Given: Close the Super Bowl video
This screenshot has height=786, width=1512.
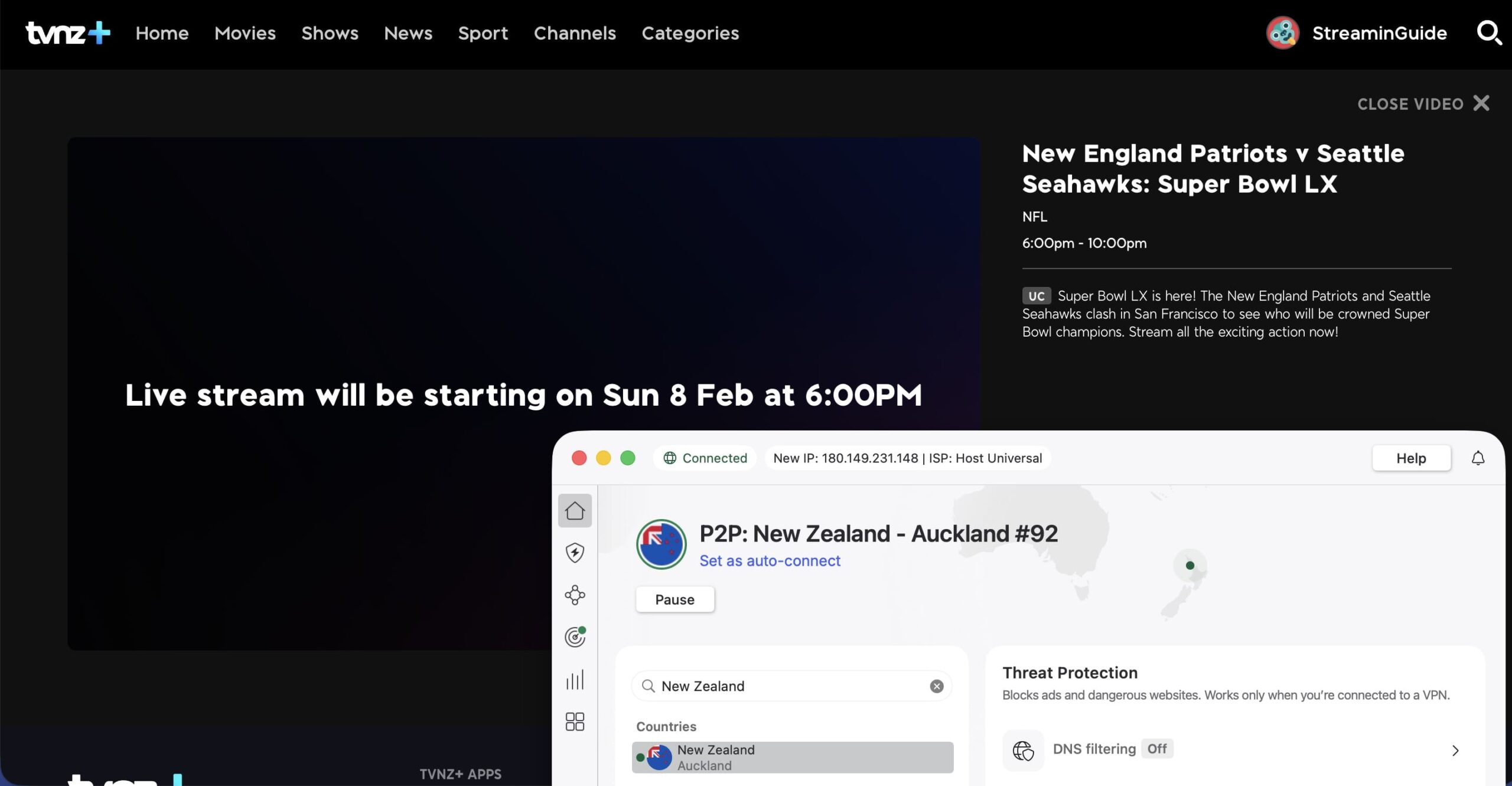Looking at the screenshot, I should pos(1424,103).
